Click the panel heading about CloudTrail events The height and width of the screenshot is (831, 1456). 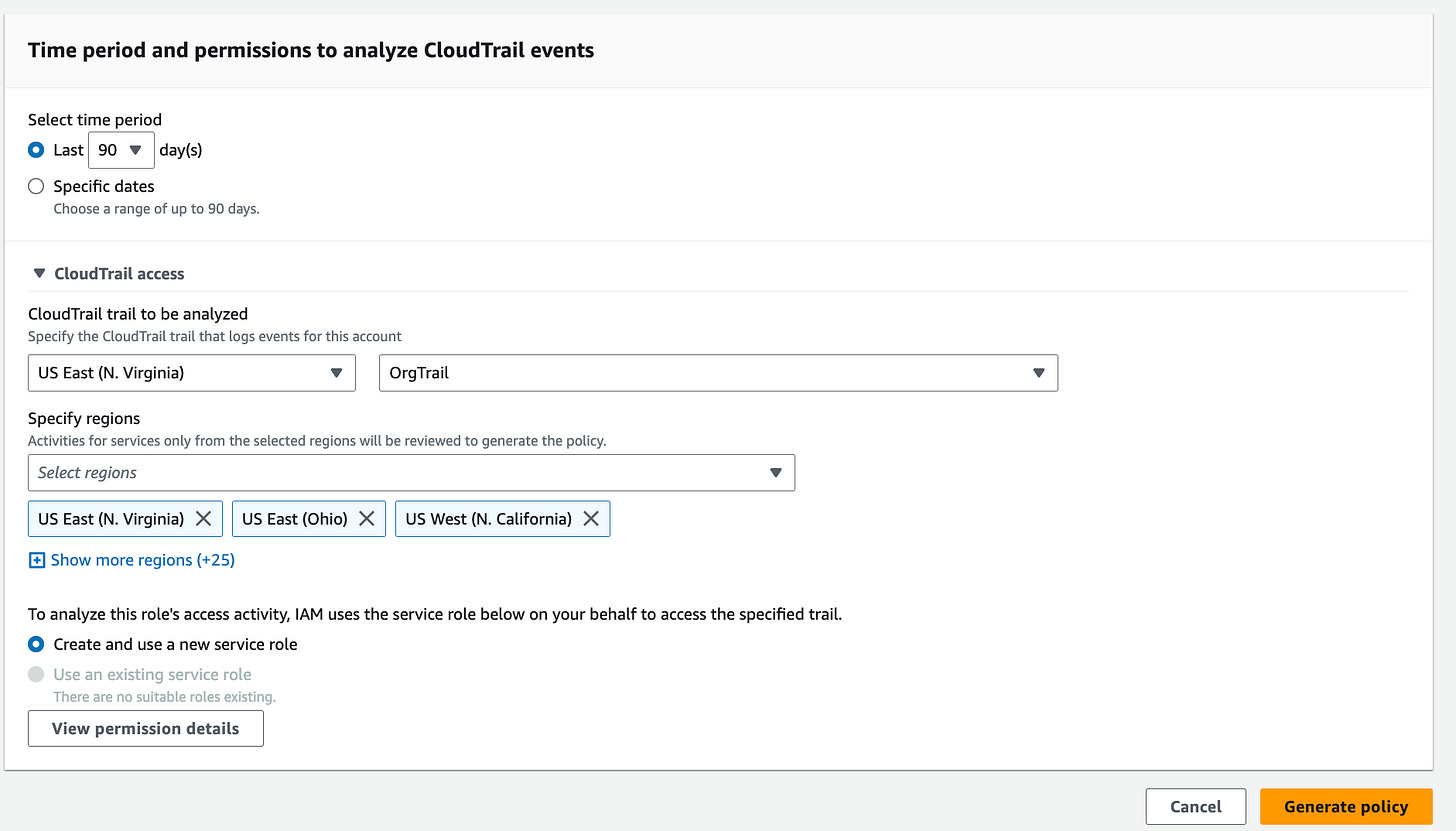click(311, 50)
